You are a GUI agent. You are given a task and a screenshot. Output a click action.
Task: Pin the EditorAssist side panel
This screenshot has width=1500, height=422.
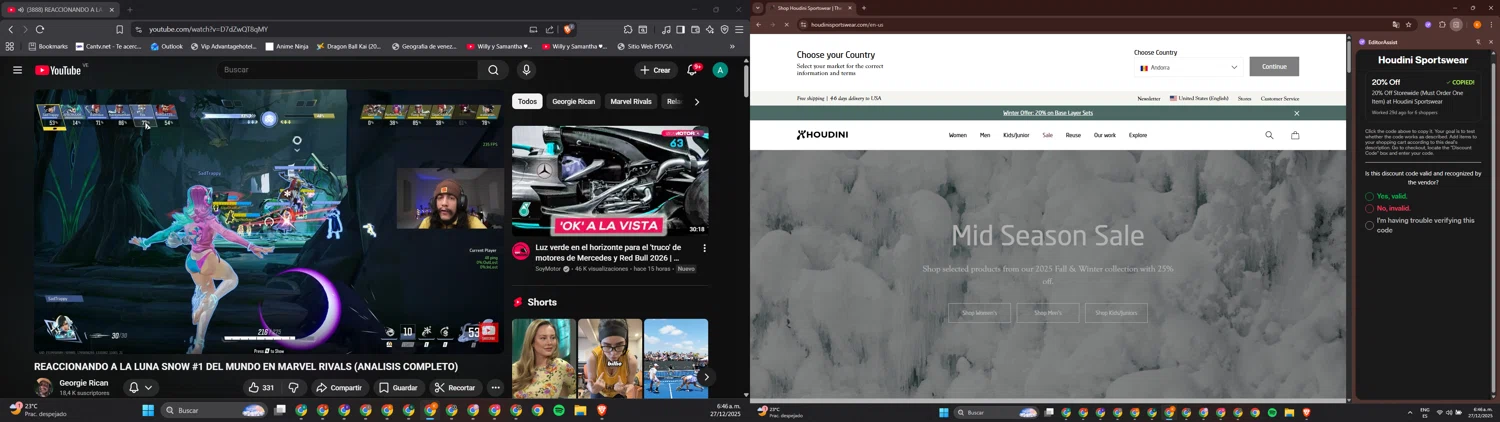click(1478, 42)
